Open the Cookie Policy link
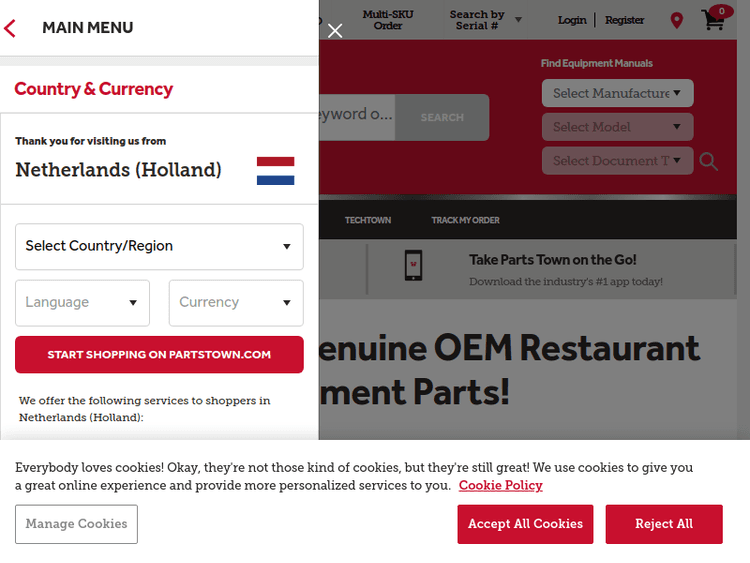This screenshot has height=563, width=750. [500, 486]
